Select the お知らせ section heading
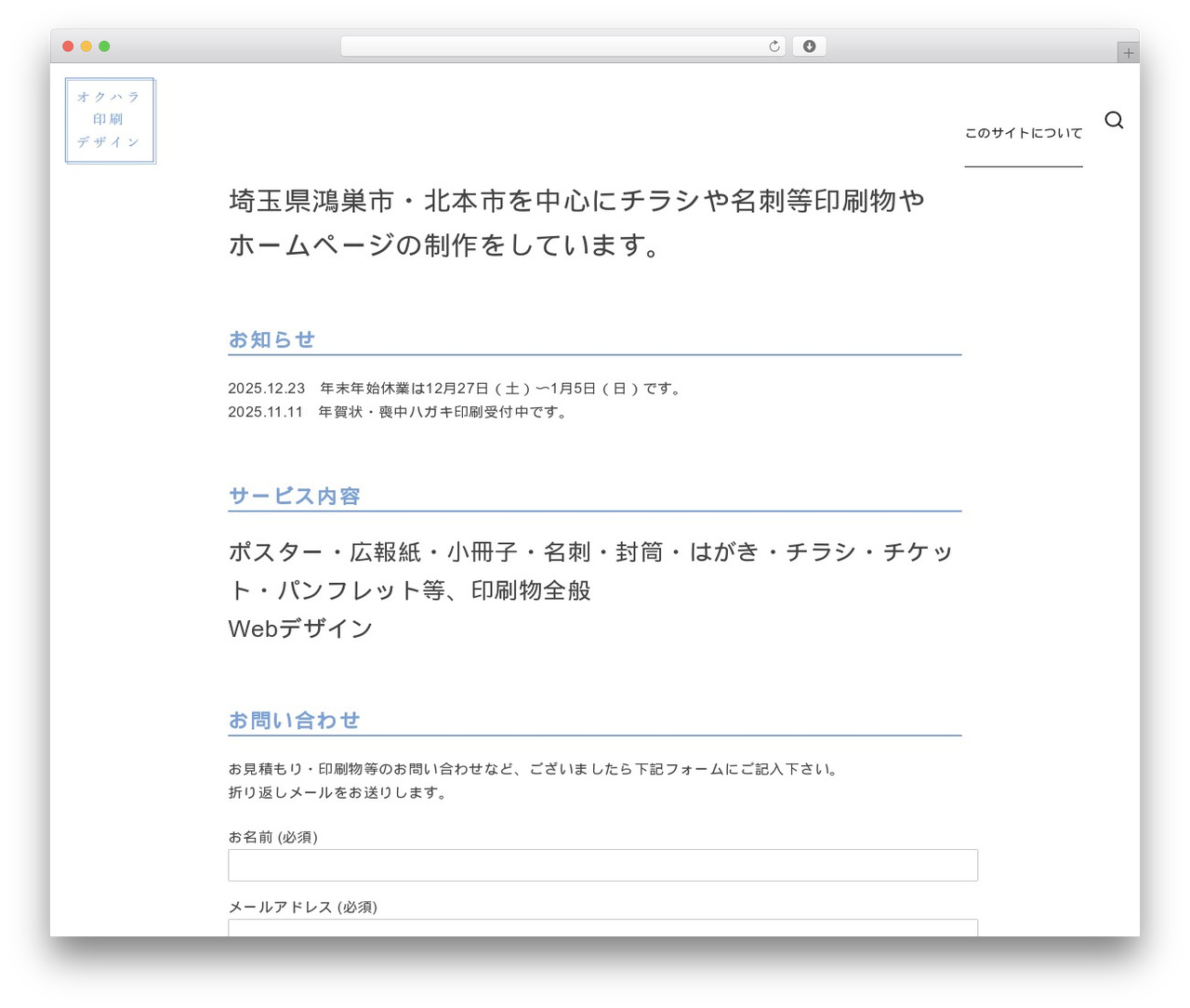Image resolution: width=1190 pixels, height=1008 pixels. tap(271, 339)
